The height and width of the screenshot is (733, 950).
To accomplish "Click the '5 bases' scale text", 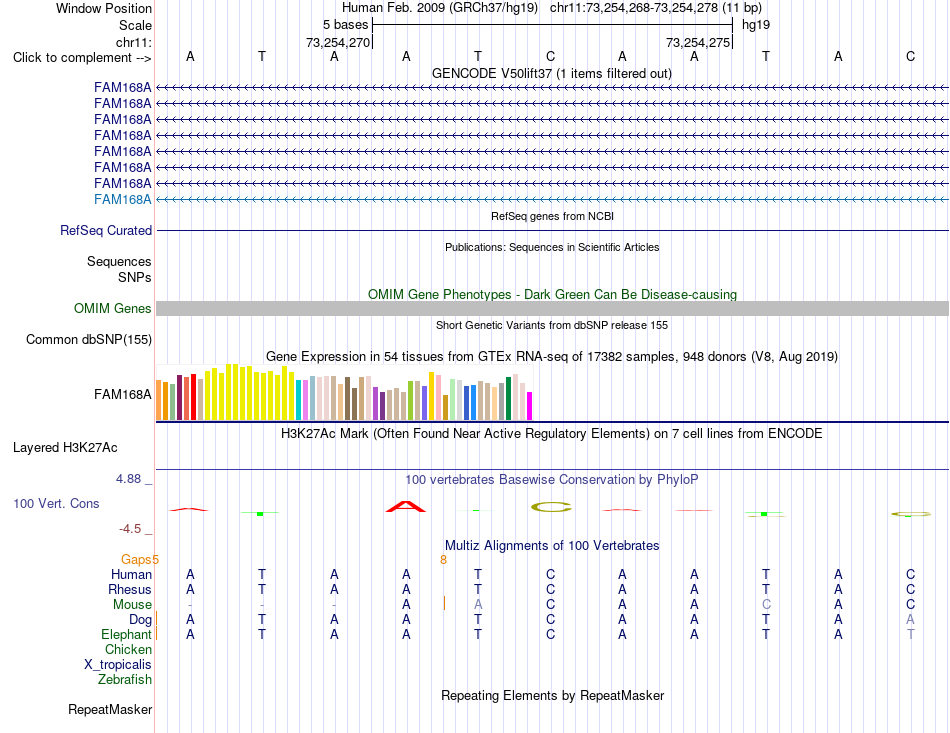I will click(345, 25).
